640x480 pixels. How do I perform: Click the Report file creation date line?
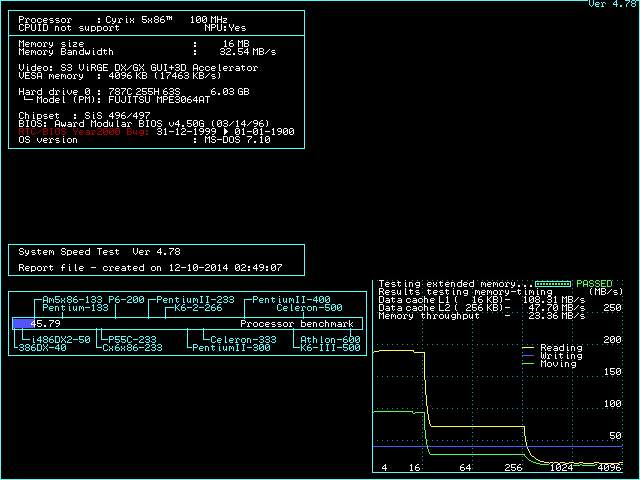click(x=150, y=268)
